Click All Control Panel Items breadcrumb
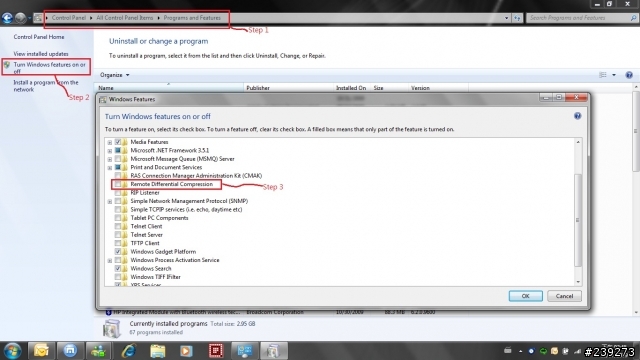Screen dimensions: 640x360 [125, 18]
